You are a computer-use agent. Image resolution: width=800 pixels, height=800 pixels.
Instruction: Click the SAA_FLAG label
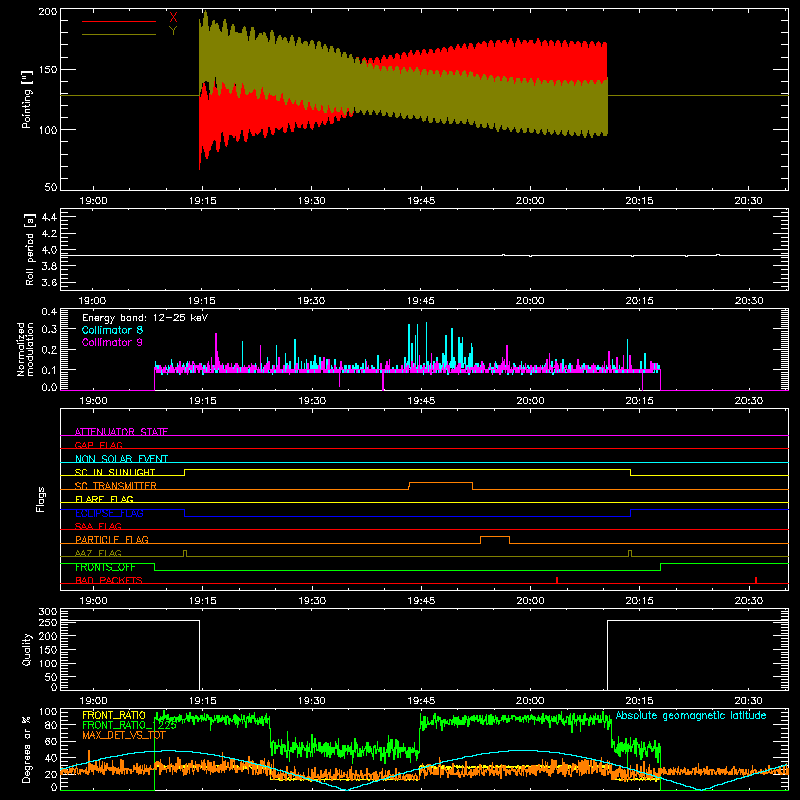pyautogui.click(x=98, y=526)
